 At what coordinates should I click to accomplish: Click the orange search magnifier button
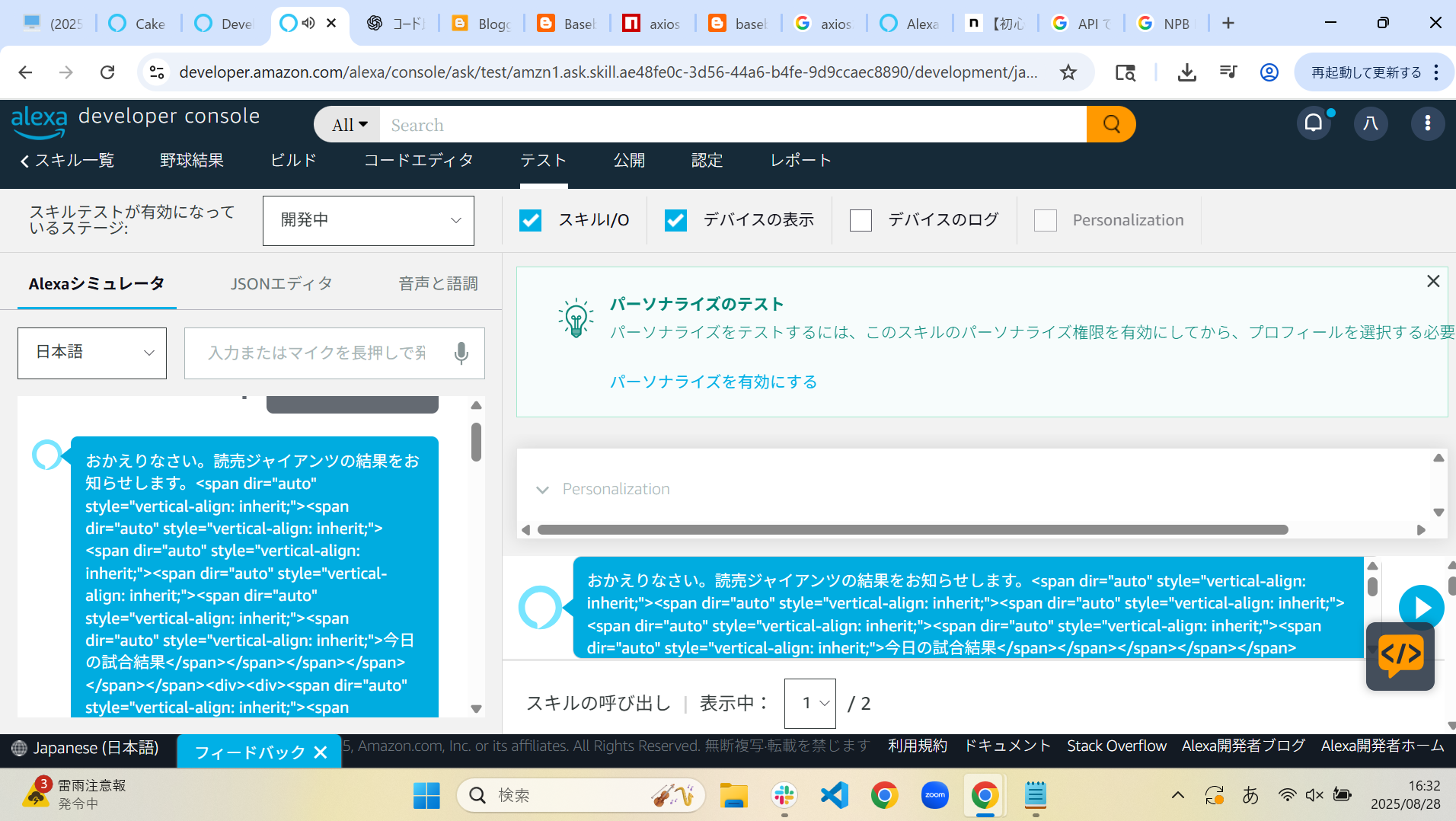(1111, 124)
